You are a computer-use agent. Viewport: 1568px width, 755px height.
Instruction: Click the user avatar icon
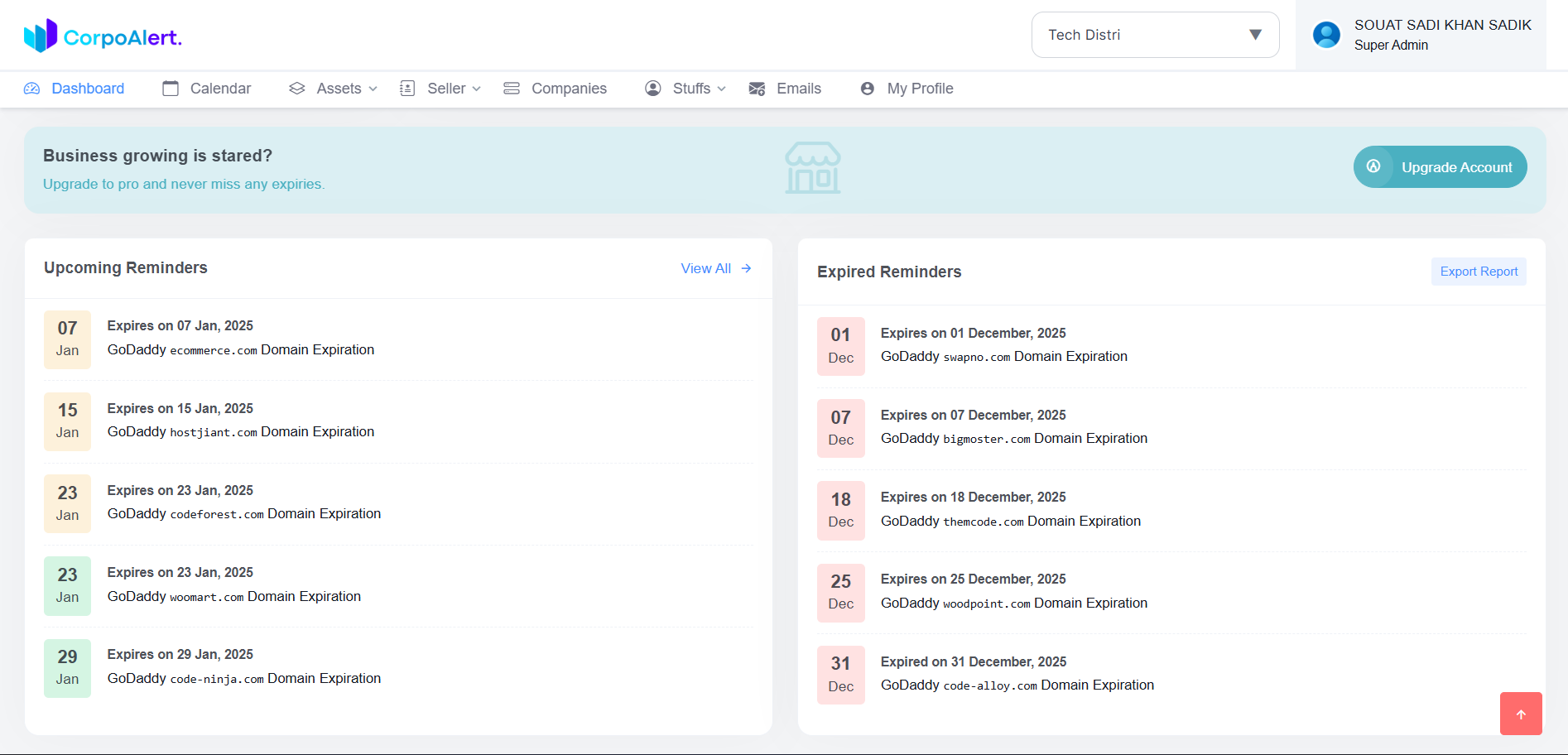[1326, 35]
